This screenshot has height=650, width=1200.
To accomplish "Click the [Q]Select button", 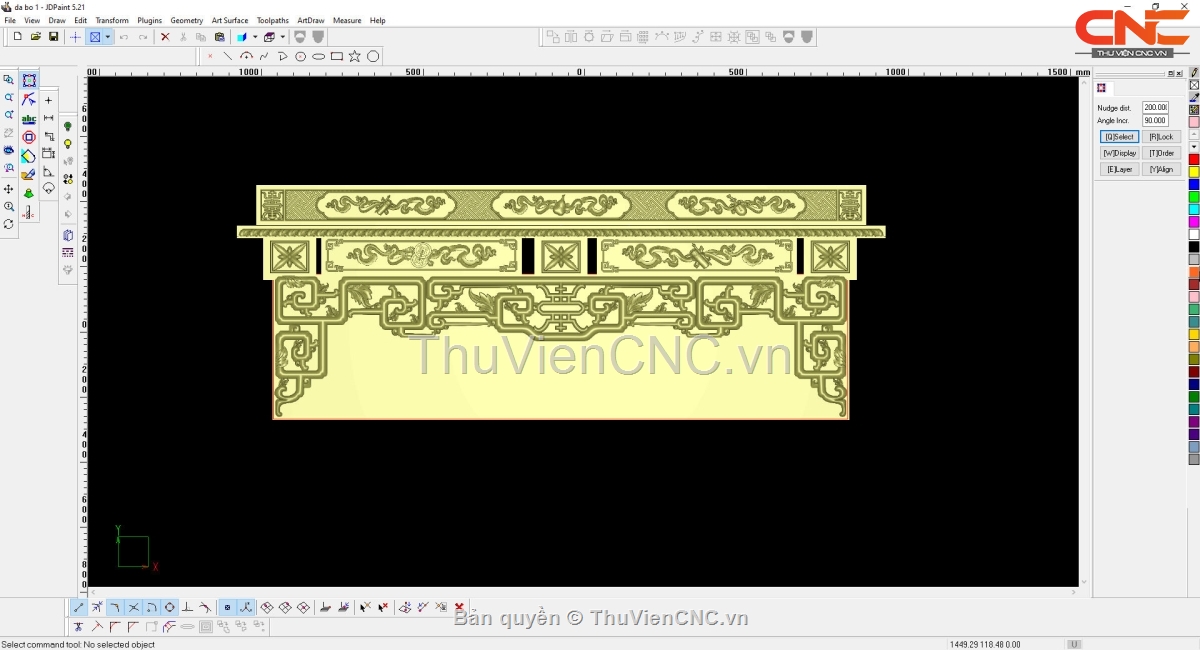I will (1120, 137).
